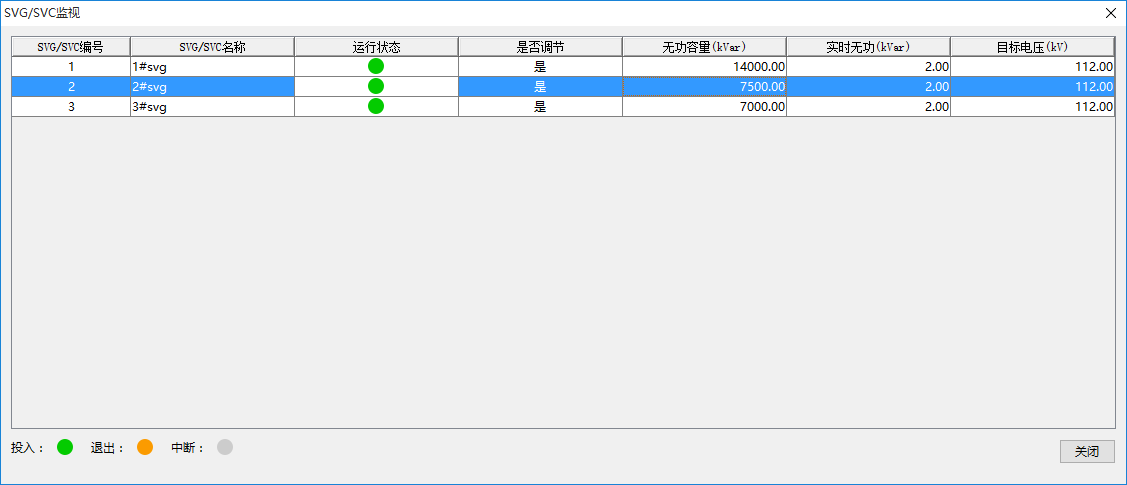Click the 是否调节 column header
Viewport: 1127px width, 485px height.
pyautogui.click(x=540, y=47)
